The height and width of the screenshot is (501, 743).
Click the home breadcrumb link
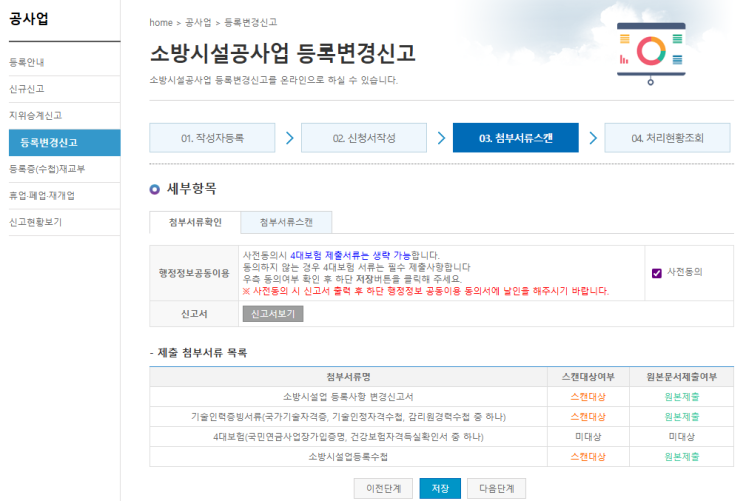[x=161, y=22]
